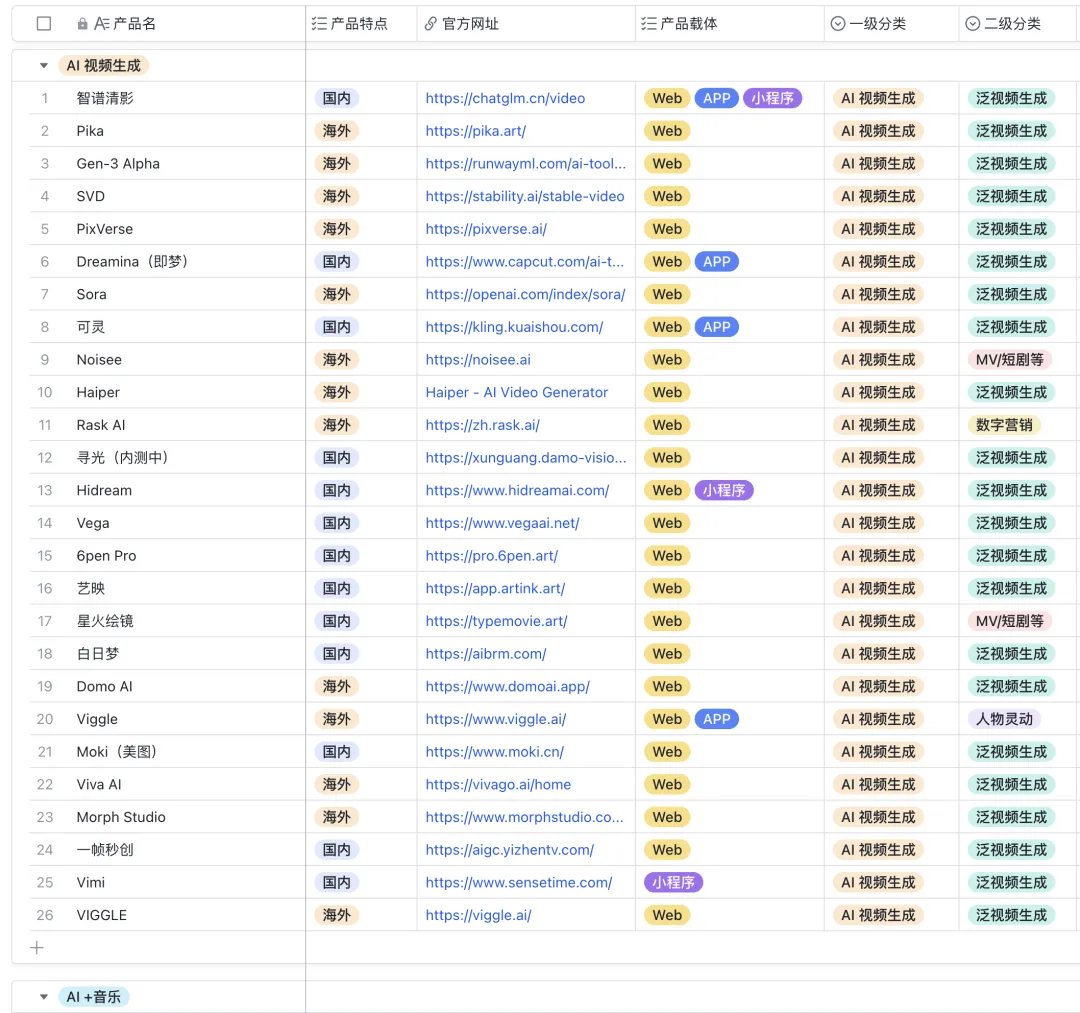Toggle the select-all checkbox in header

tap(44, 24)
